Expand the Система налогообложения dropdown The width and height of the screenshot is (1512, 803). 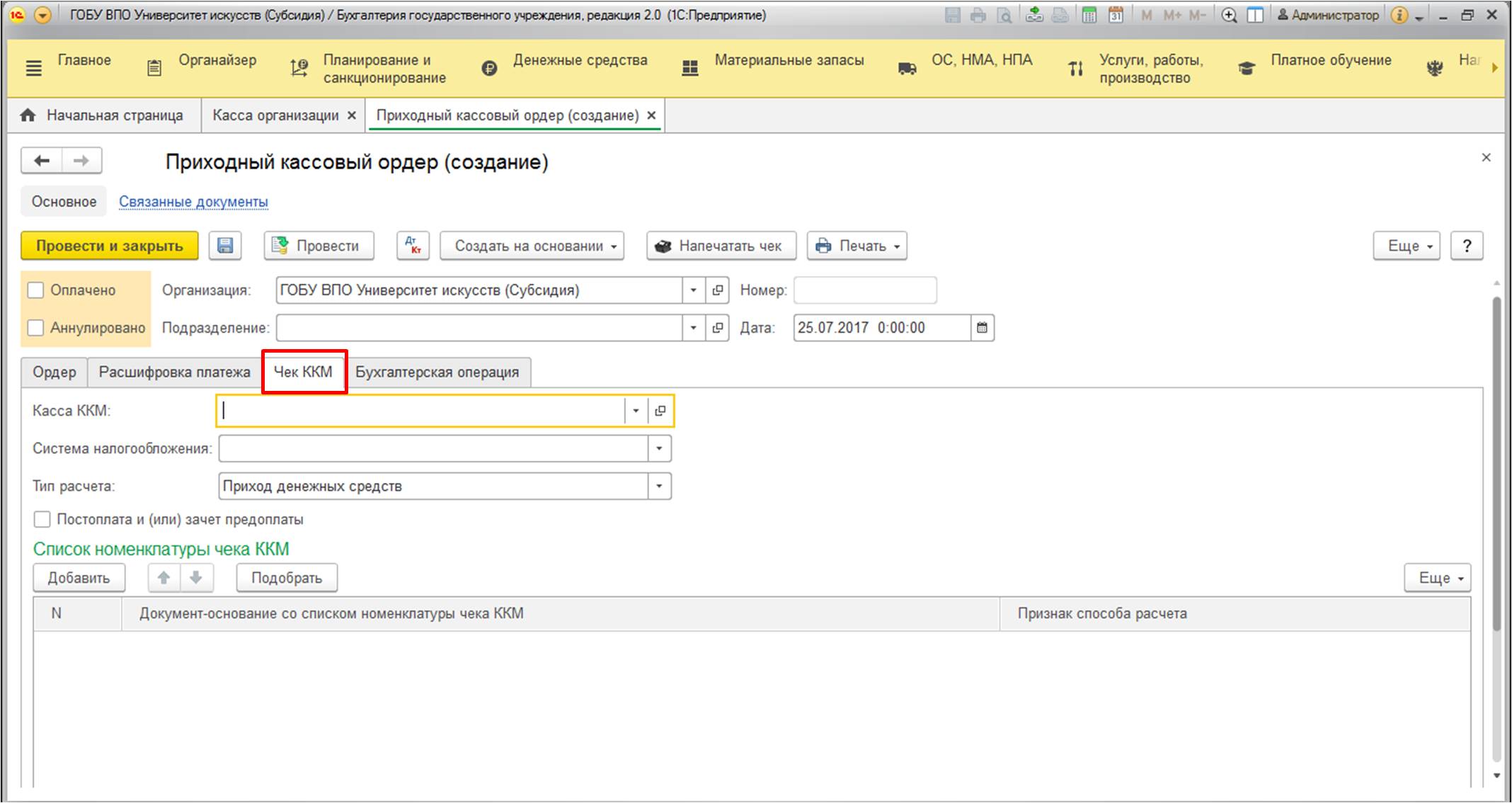click(x=659, y=449)
